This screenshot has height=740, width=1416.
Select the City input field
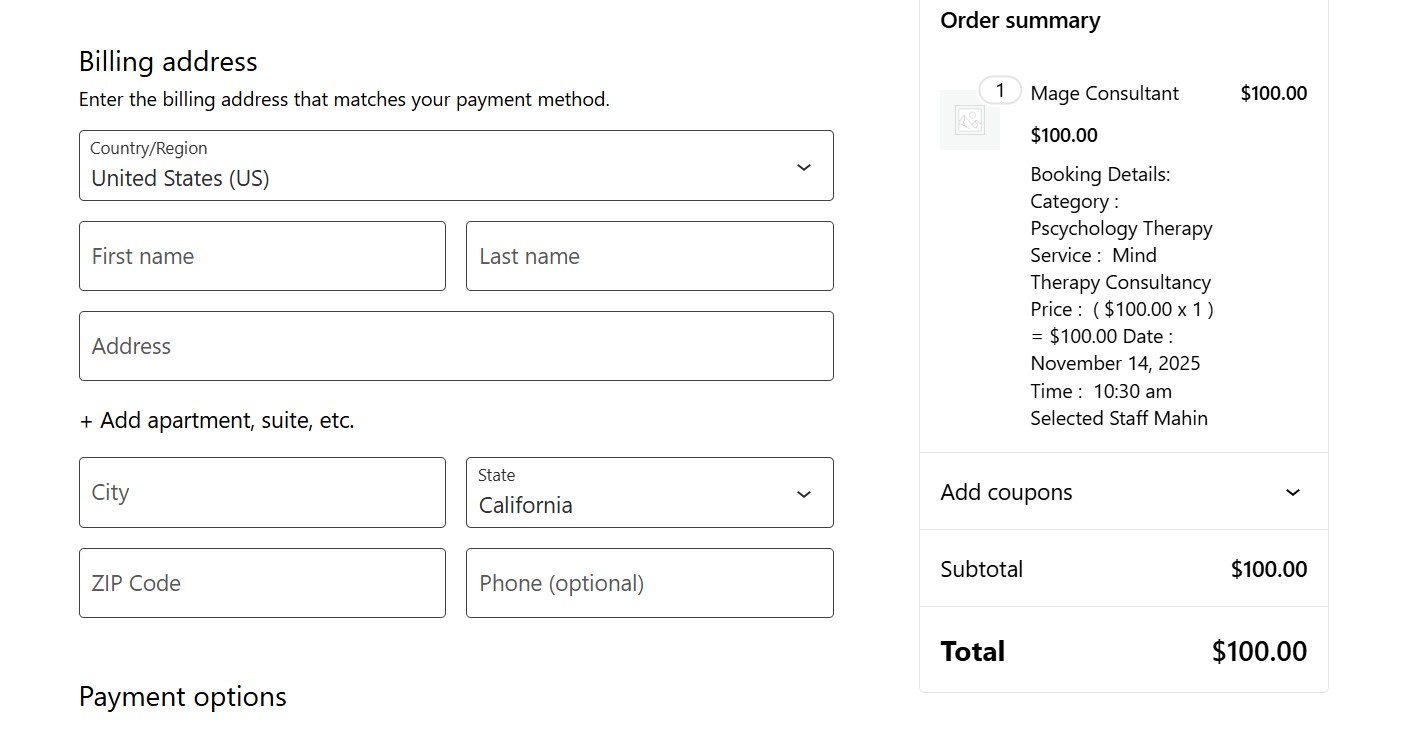pos(262,492)
